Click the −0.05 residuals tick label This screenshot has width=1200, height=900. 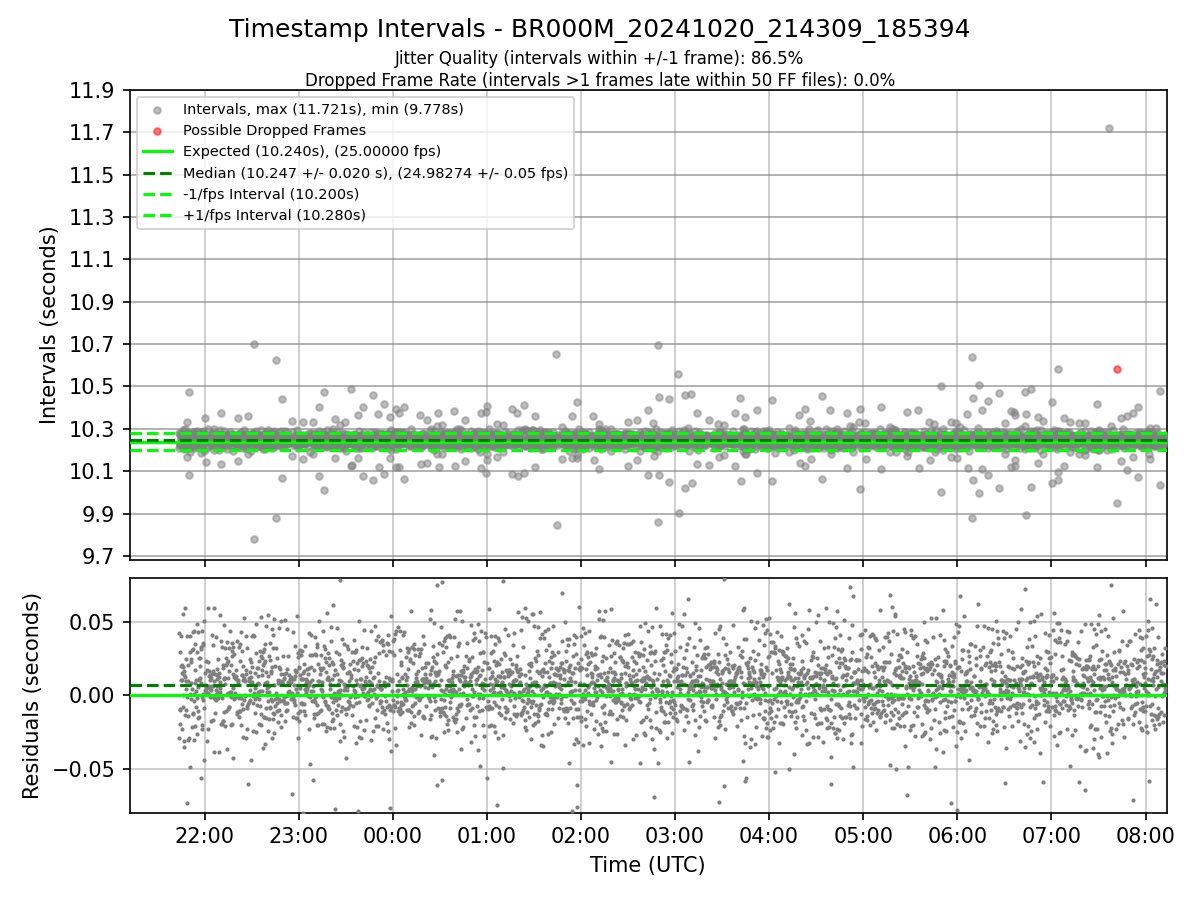tap(82, 770)
